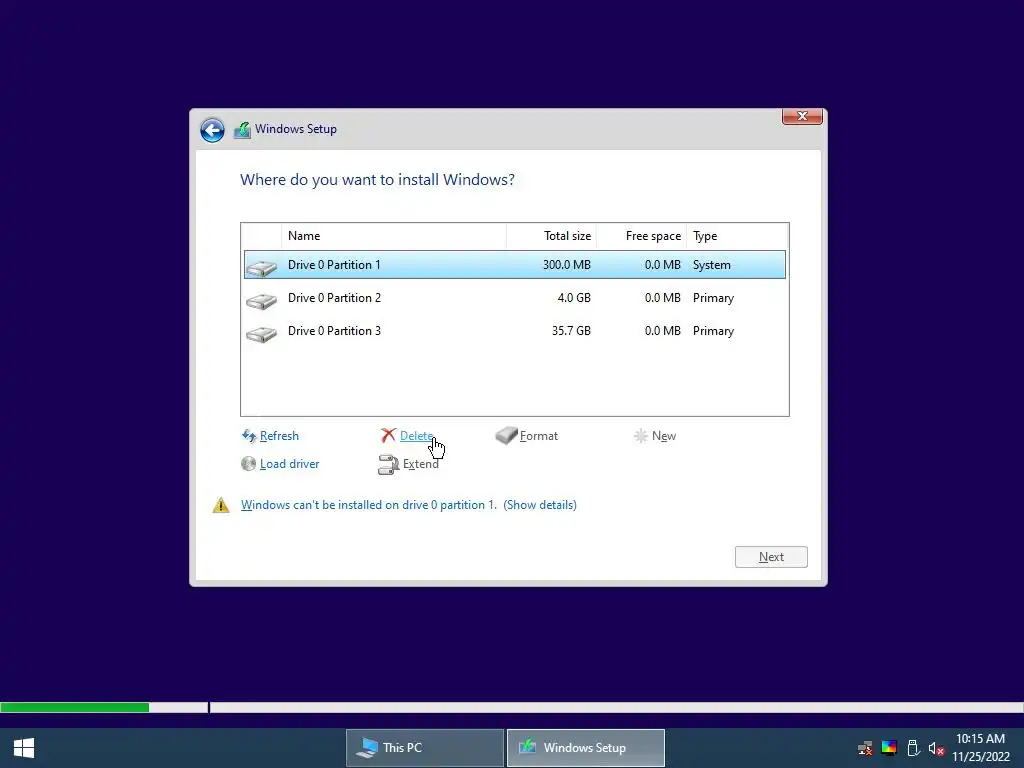The width and height of the screenshot is (1024, 768).
Task: Go back using the blue arrow button
Action: coord(212,130)
